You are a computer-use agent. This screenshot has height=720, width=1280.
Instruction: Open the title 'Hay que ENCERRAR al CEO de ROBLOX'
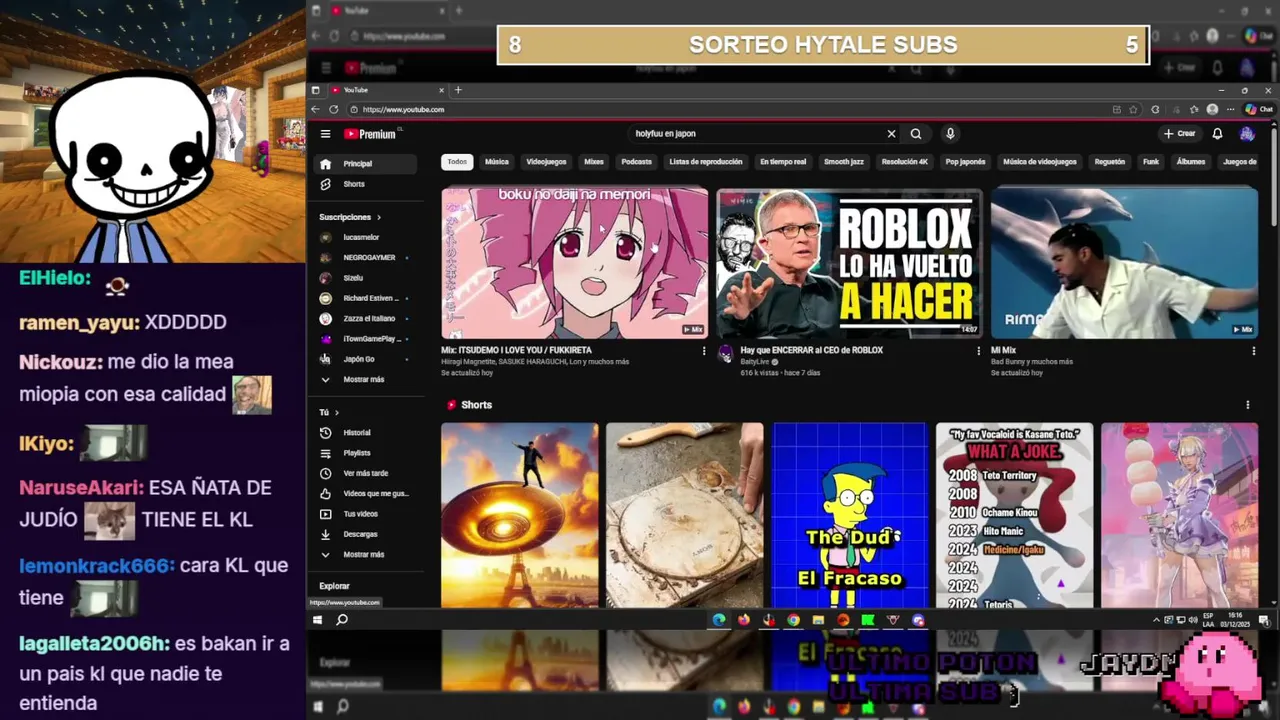pos(812,351)
